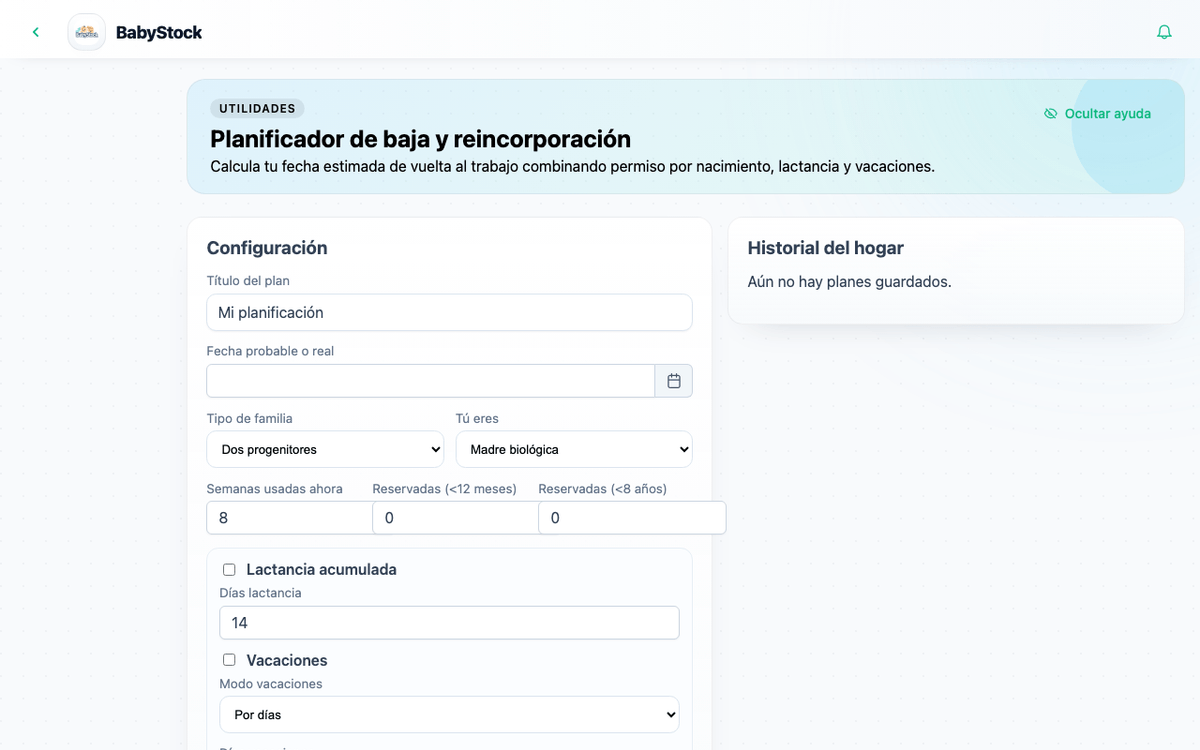
Task: Click the Planificador de baja y reincorporación title
Action: (x=420, y=139)
